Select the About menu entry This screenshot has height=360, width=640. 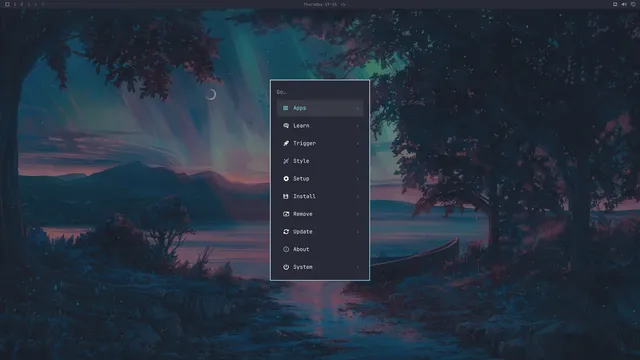pos(320,249)
